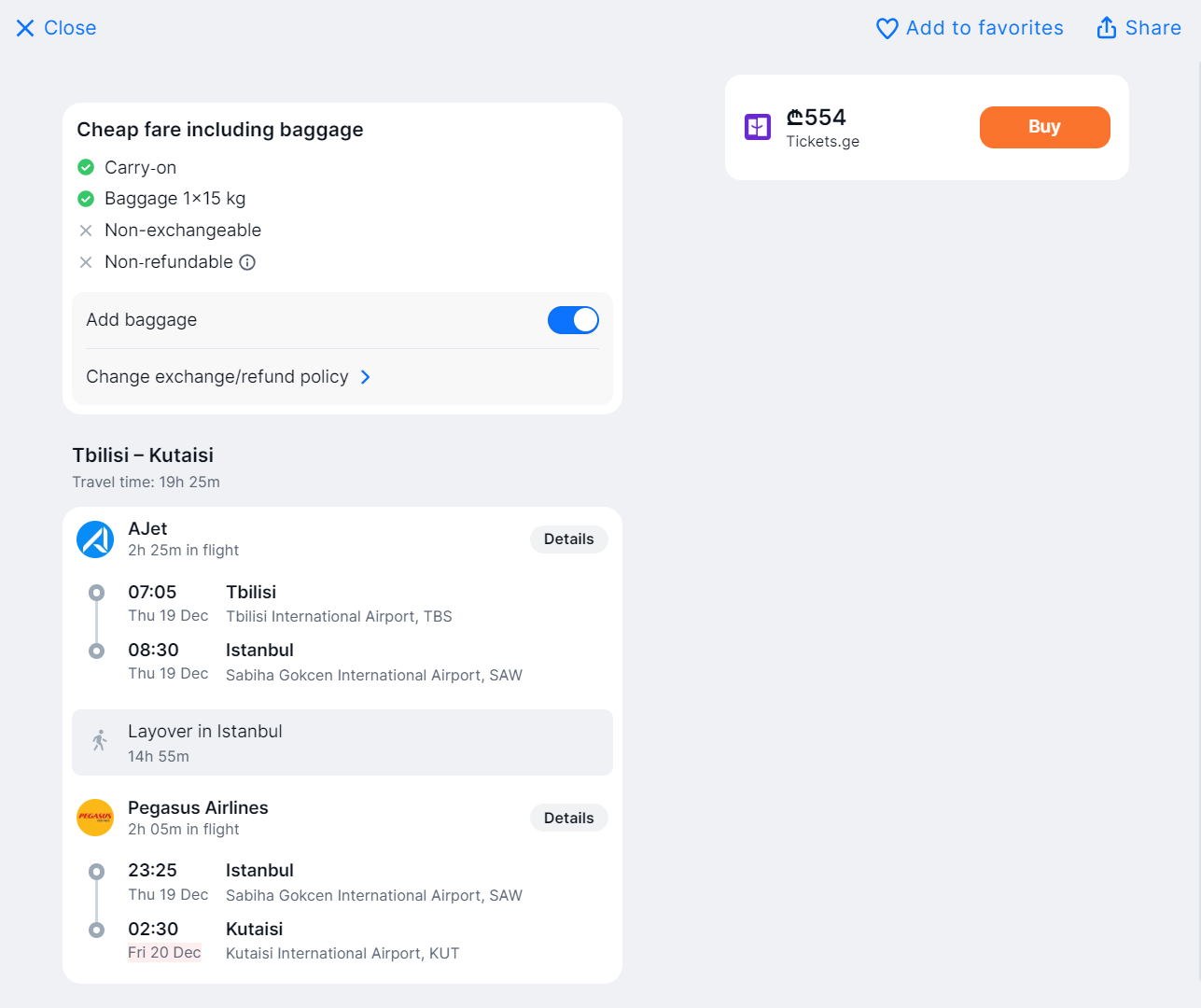Click the Non-exchangeable text

click(x=183, y=231)
